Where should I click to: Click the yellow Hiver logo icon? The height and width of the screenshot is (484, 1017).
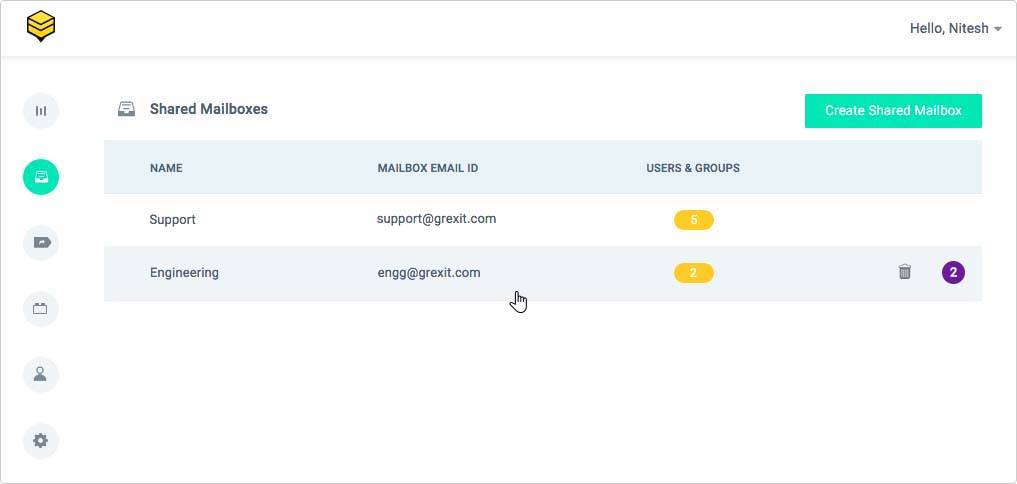pyautogui.click(x=41, y=27)
